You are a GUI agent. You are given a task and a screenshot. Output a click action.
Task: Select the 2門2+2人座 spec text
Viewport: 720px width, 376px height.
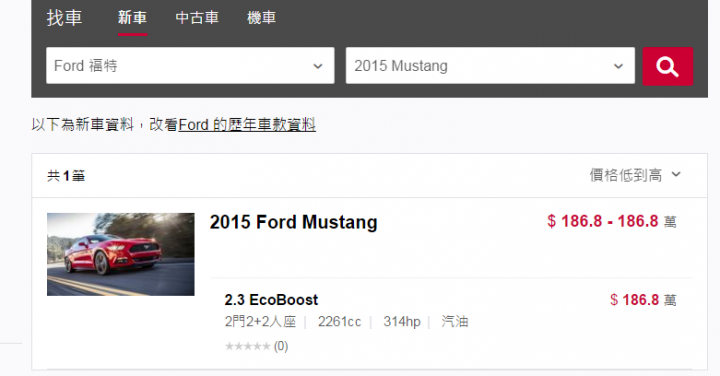tap(260, 322)
